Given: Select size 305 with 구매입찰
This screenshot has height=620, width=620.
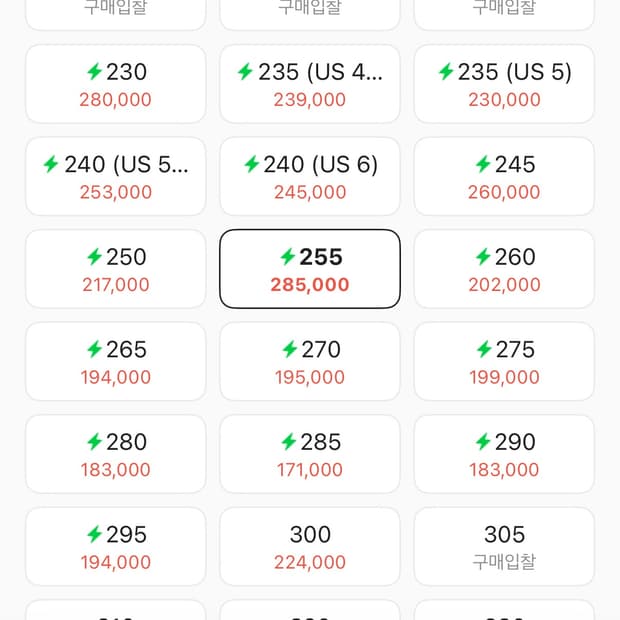Looking at the screenshot, I should pyautogui.click(x=504, y=547).
